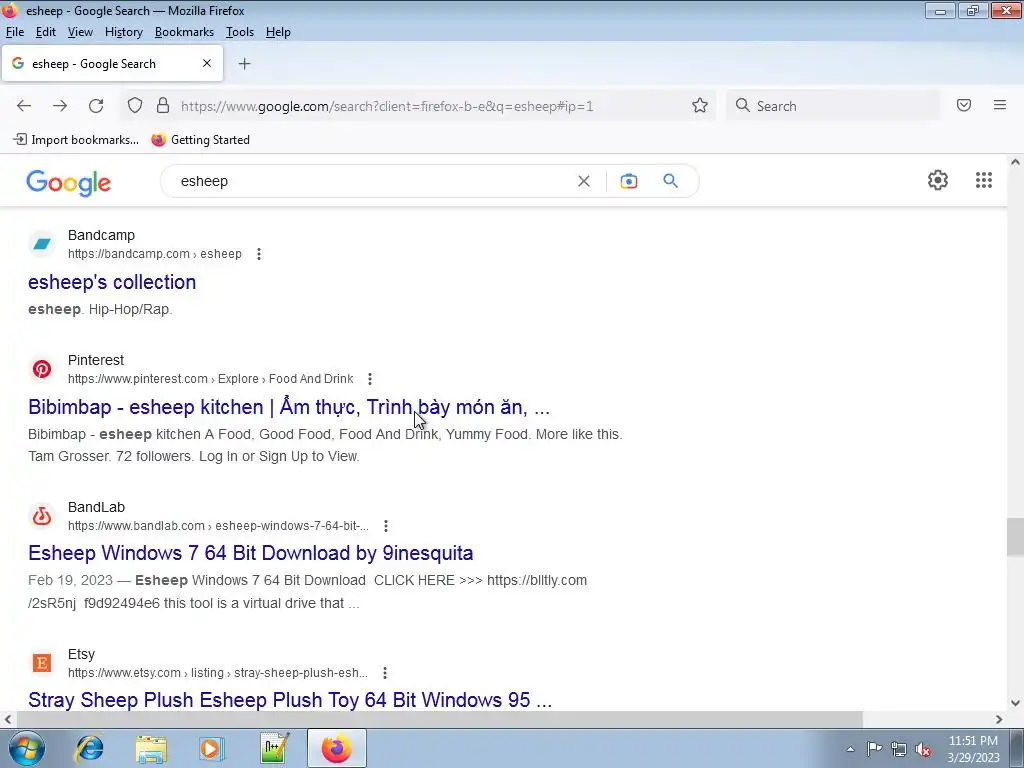This screenshot has height=768, width=1024.
Task: Click the BandLab result favicon
Action: [x=42, y=516]
